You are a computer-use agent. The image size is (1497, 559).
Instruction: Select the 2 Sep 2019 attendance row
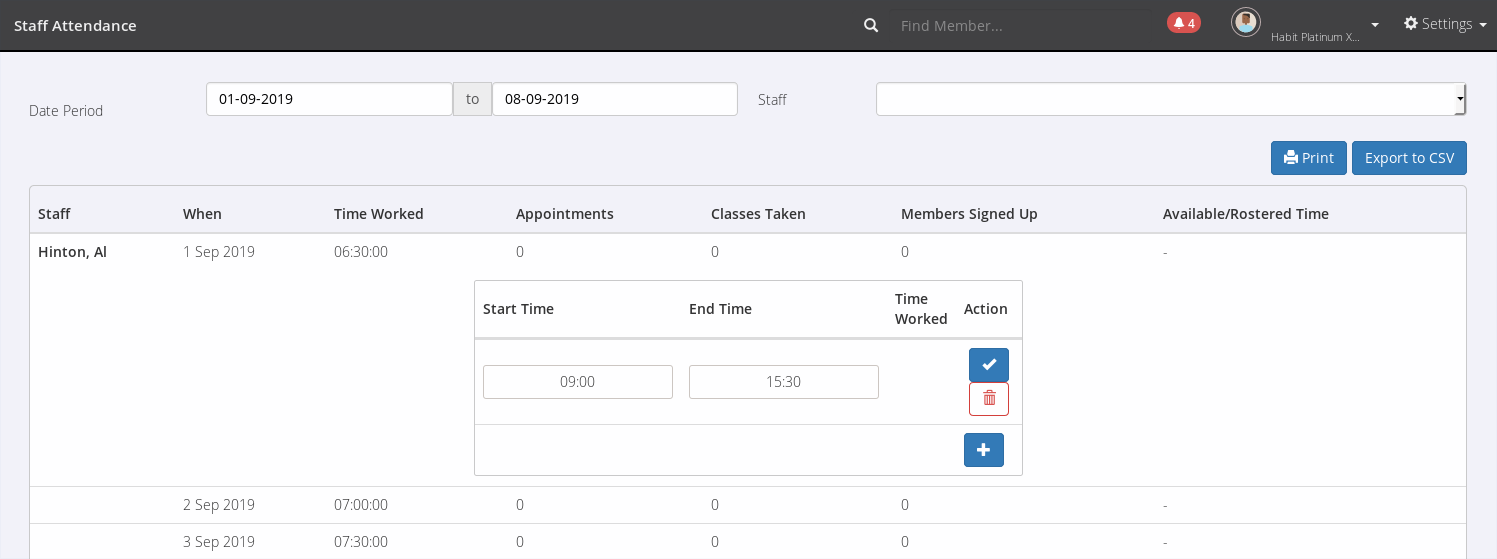point(218,505)
